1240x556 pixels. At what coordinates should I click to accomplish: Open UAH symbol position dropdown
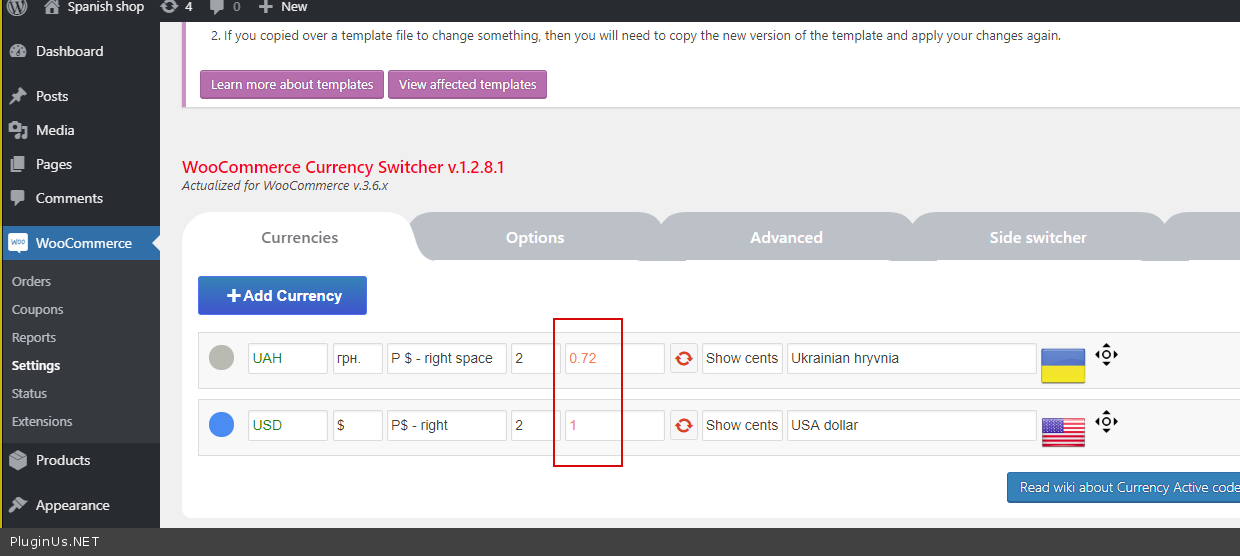[x=447, y=358]
